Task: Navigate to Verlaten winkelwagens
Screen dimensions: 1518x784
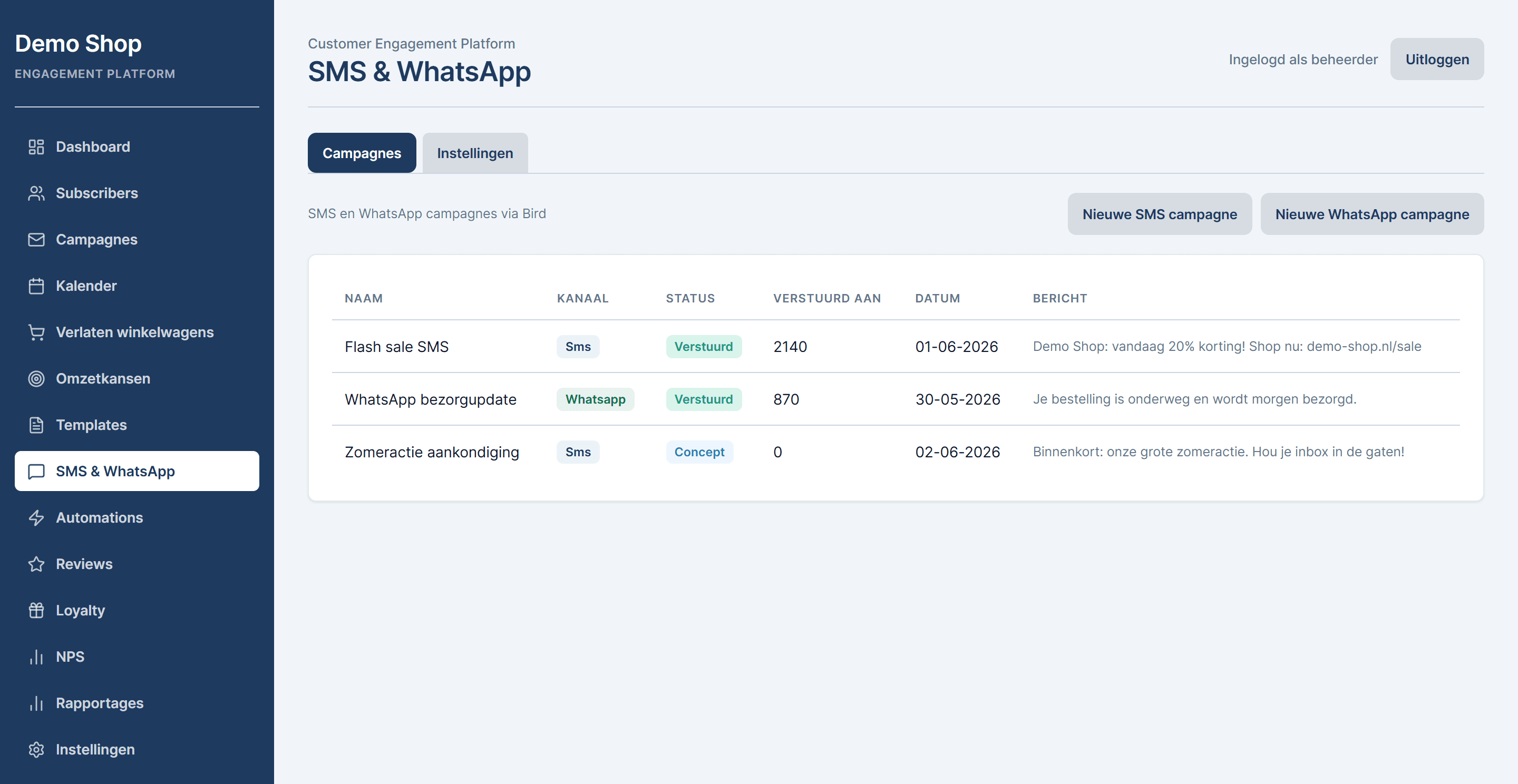Action: point(137,332)
